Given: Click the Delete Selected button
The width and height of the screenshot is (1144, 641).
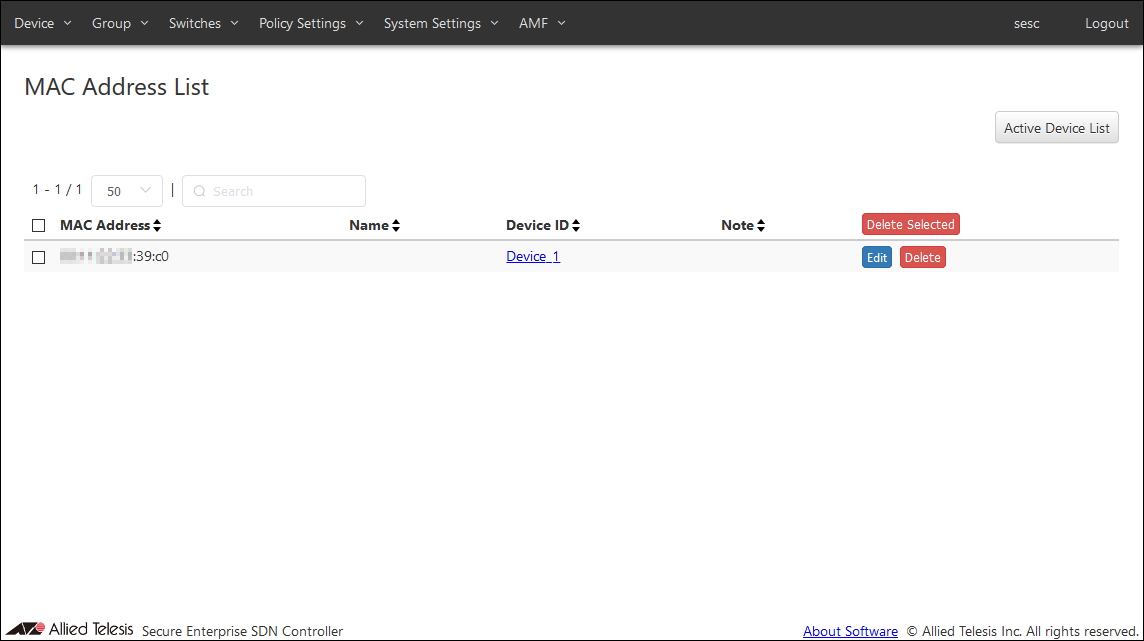Looking at the screenshot, I should point(910,225).
